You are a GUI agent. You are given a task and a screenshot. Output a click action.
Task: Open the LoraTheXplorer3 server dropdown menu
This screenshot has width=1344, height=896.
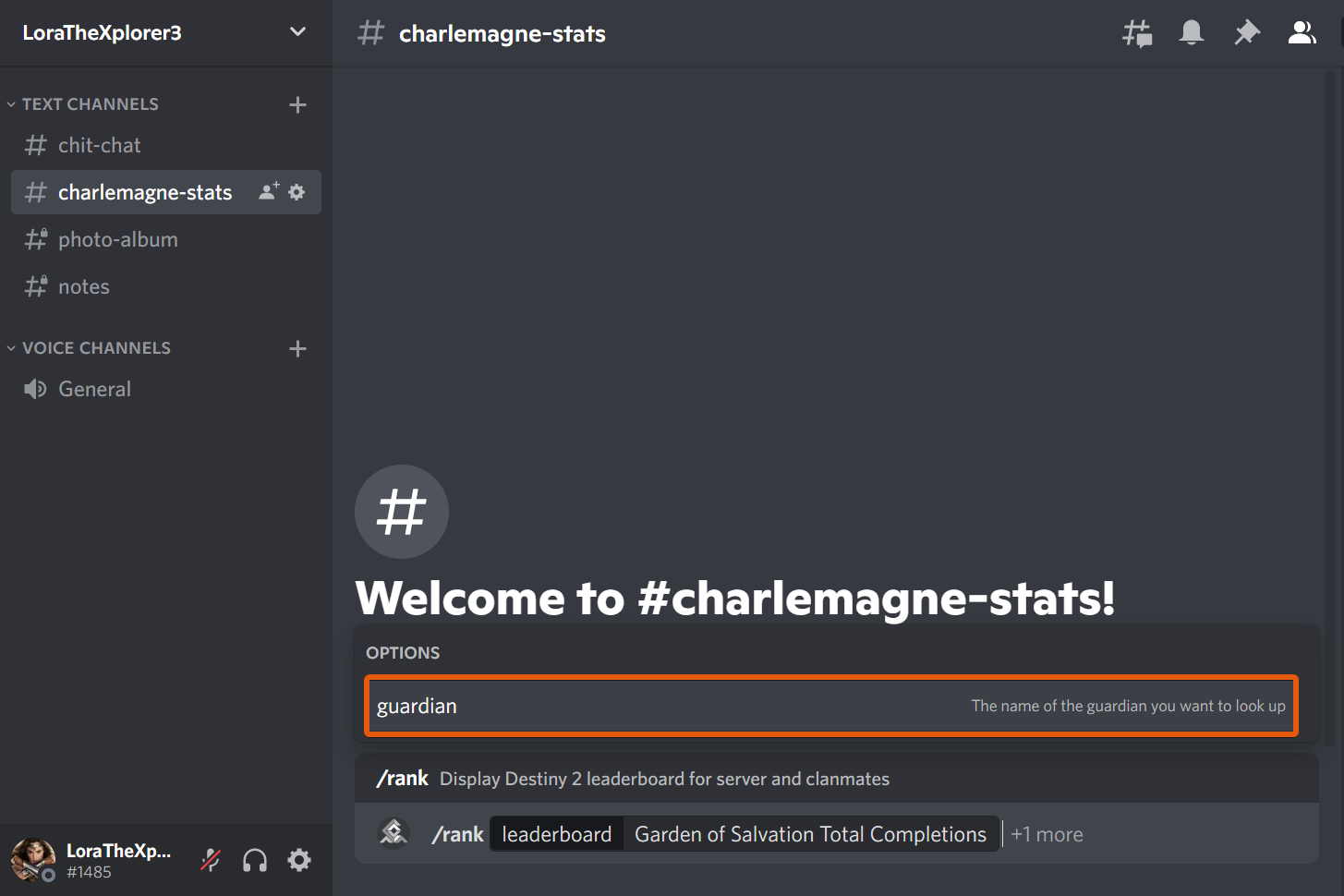tap(297, 32)
